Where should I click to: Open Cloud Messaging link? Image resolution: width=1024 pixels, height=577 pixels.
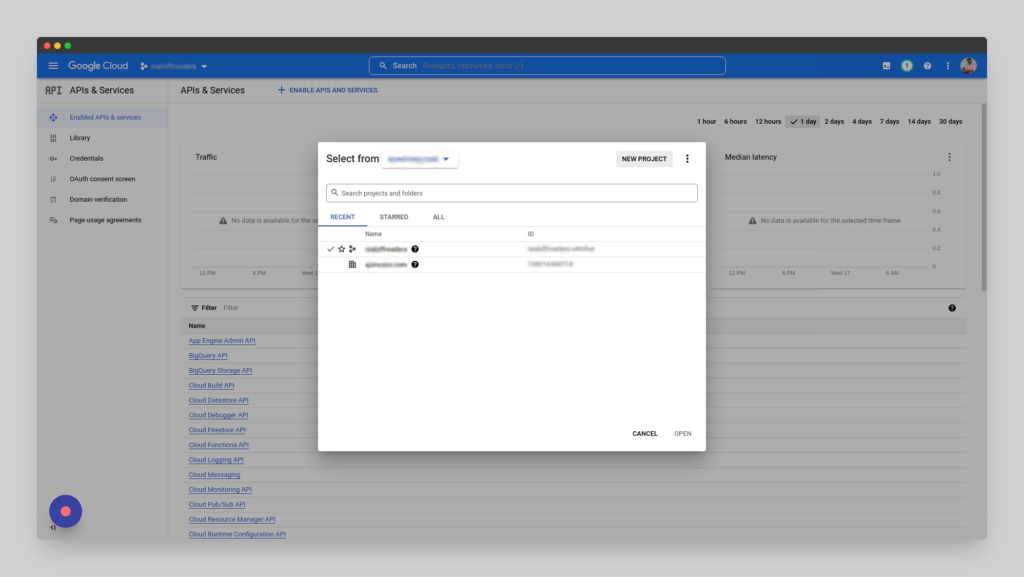(x=214, y=475)
